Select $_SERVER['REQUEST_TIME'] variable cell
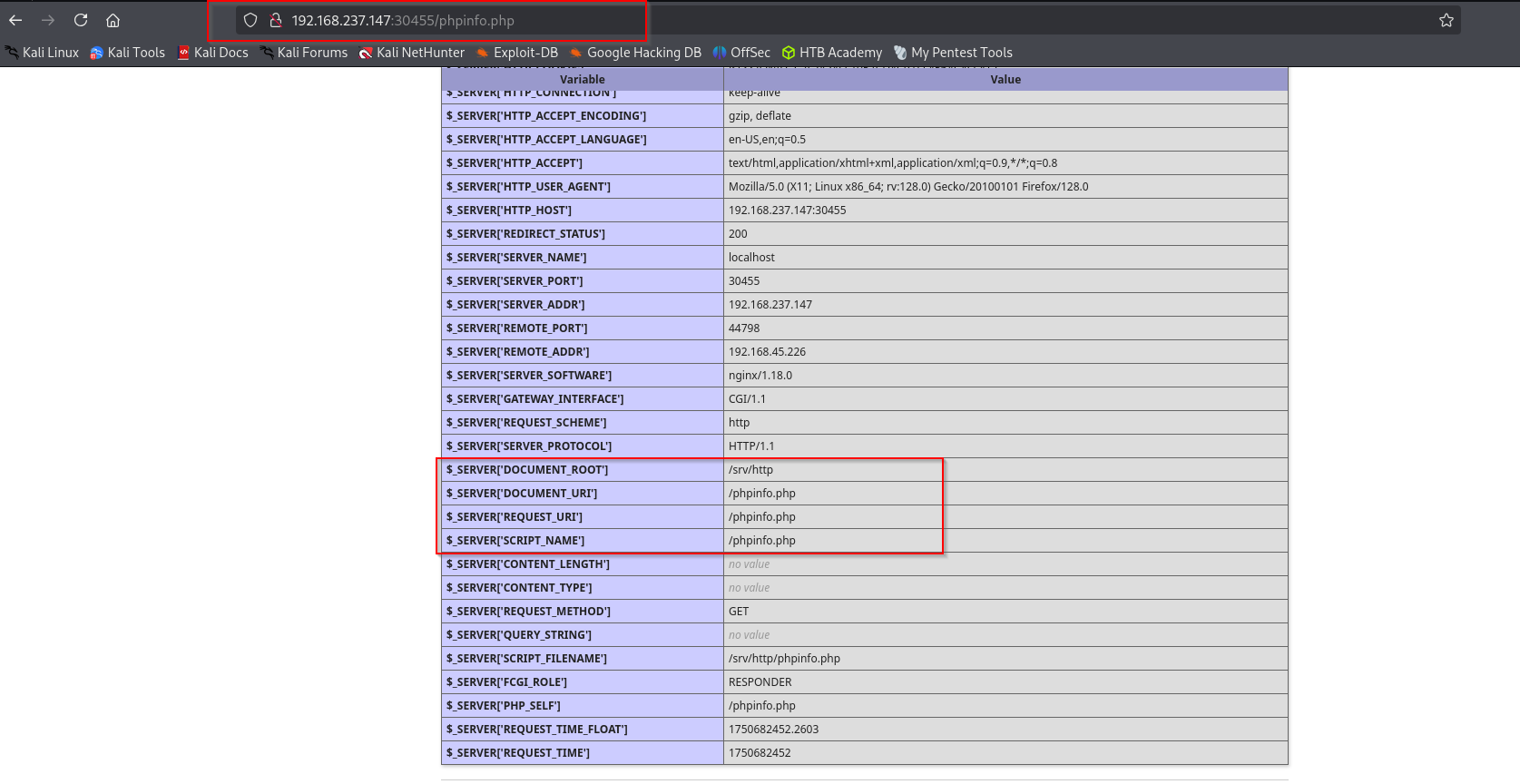This screenshot has width=1520, height=784. tap(583, 753)
